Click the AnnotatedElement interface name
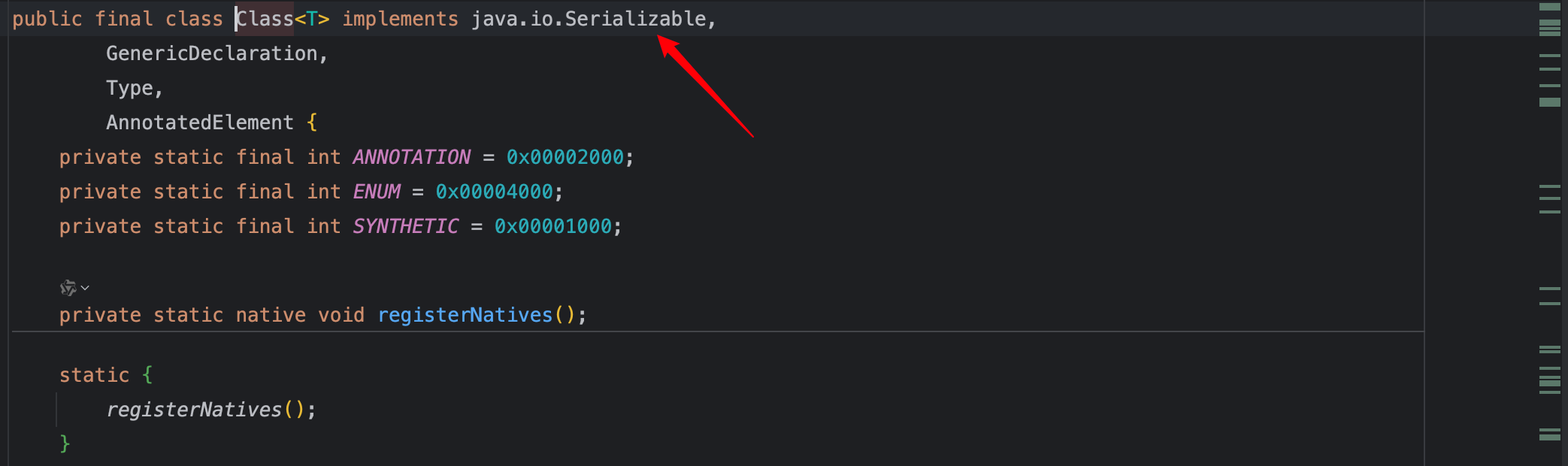Screen dimensions: 1568x466 pyautogui.click(x=200, y=123)
